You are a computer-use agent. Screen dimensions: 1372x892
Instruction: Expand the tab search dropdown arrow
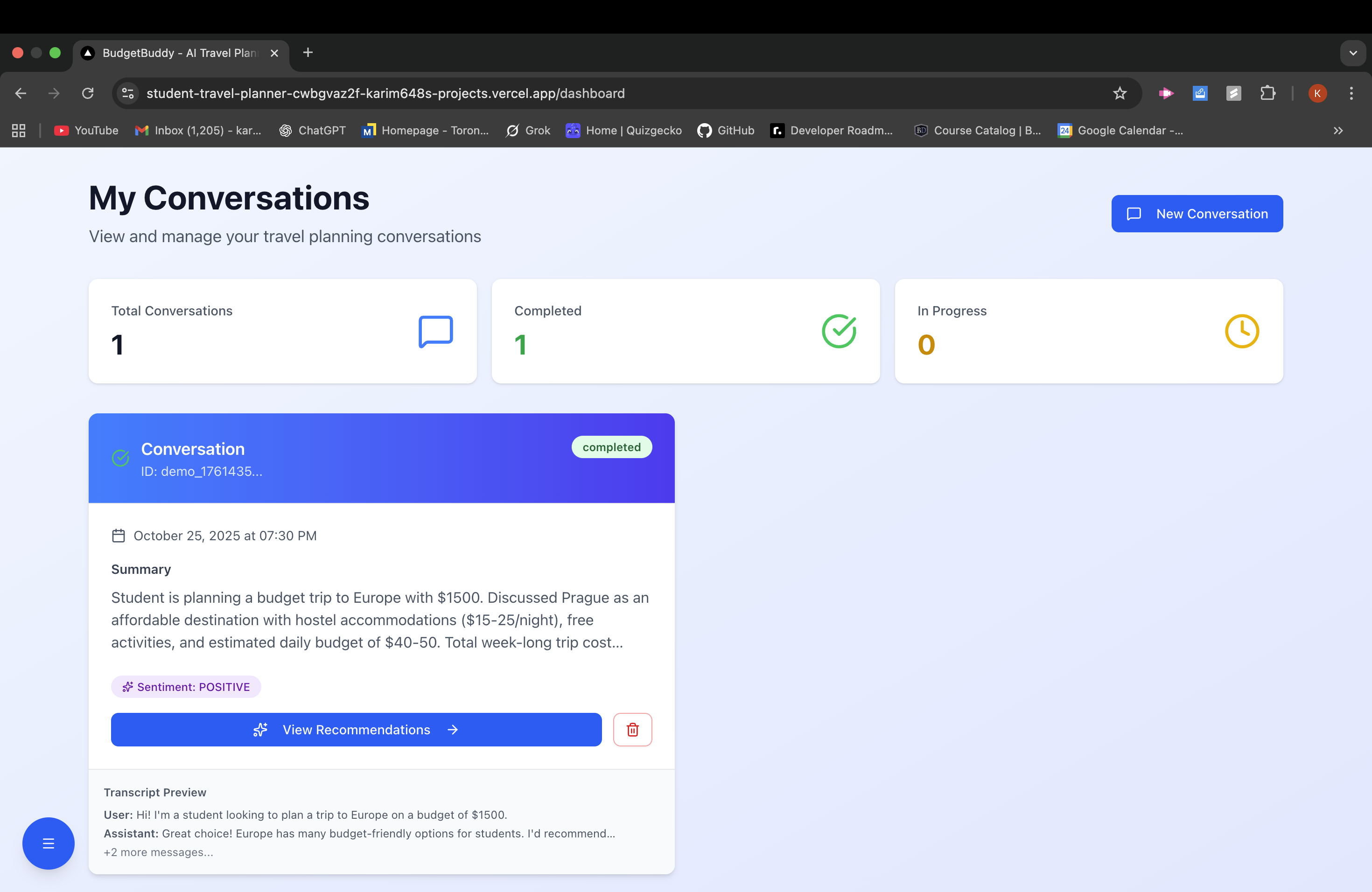1352,53
